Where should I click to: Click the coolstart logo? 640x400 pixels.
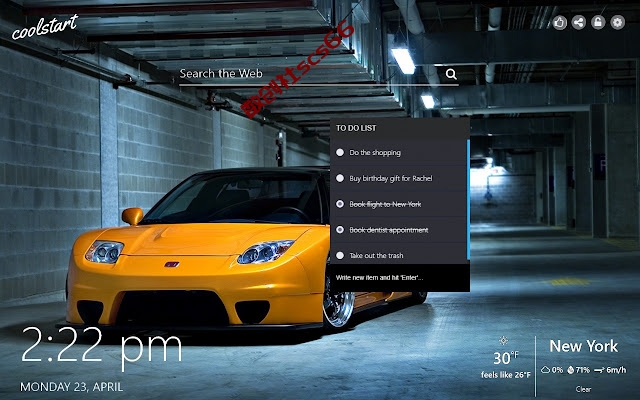[44, 27]
